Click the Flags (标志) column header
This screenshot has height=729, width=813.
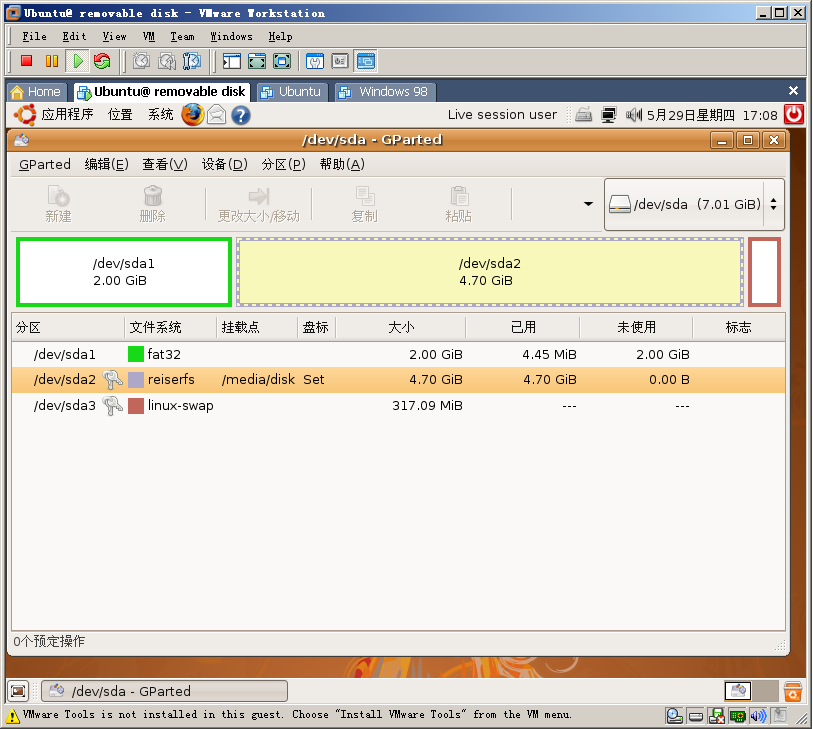738,327
